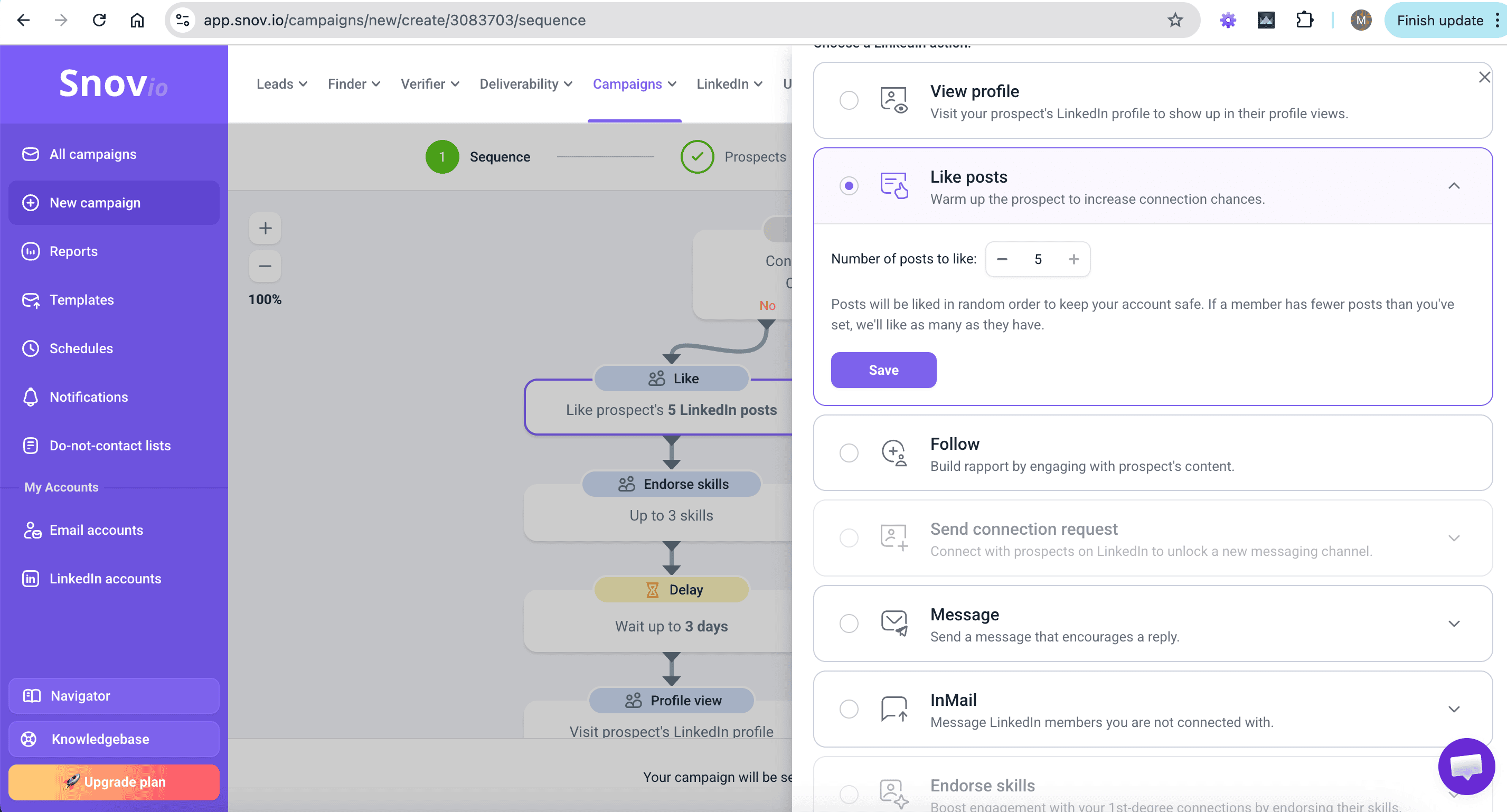Click the Delay hourglass icon
The width and height of the screenshot is (1507, 812).
pyautogui.click(x=652, y=590)
